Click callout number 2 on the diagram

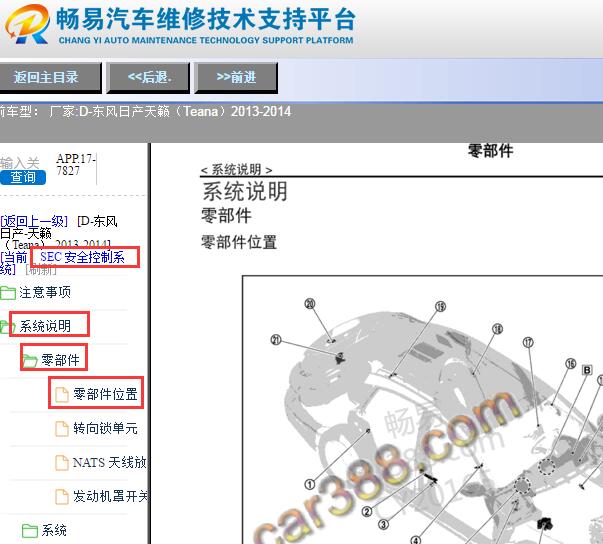point(367,512)
